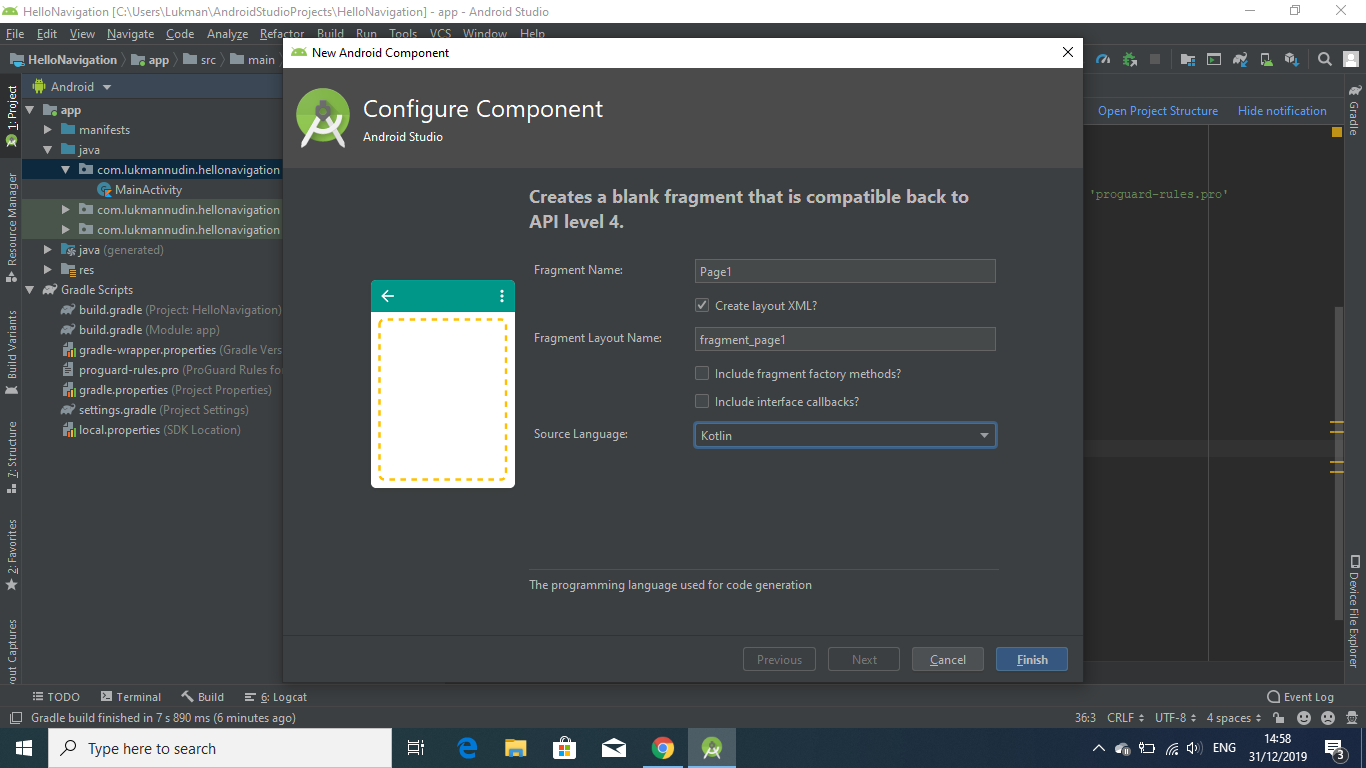Sync project with Gradle files icon
Image resolution: width=1366 pixels, height=768 pixels.
[1240, 59]
